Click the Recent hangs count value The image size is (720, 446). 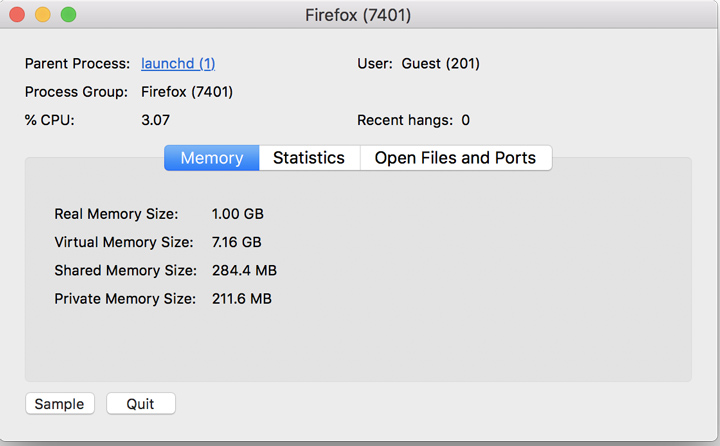pos(465,120)
